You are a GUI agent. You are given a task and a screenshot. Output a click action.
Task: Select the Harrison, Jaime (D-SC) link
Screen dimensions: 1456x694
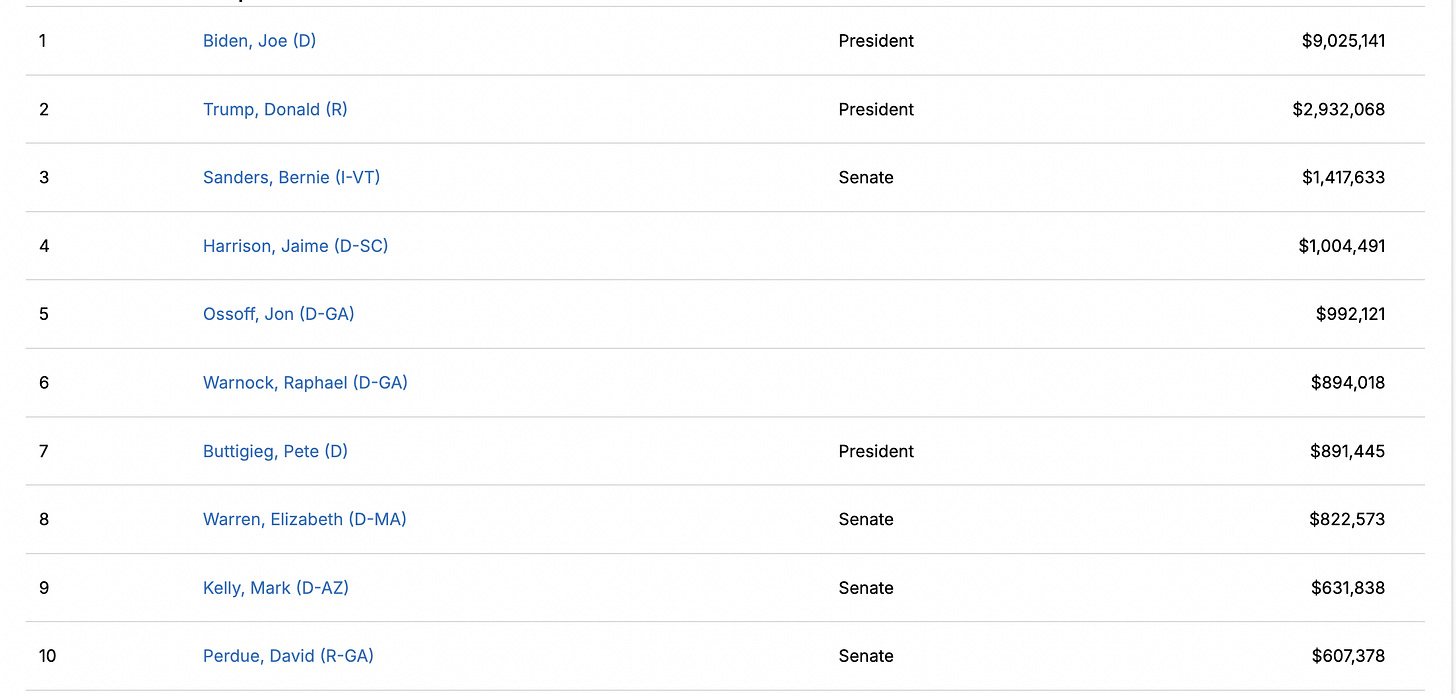coord(295,246)
